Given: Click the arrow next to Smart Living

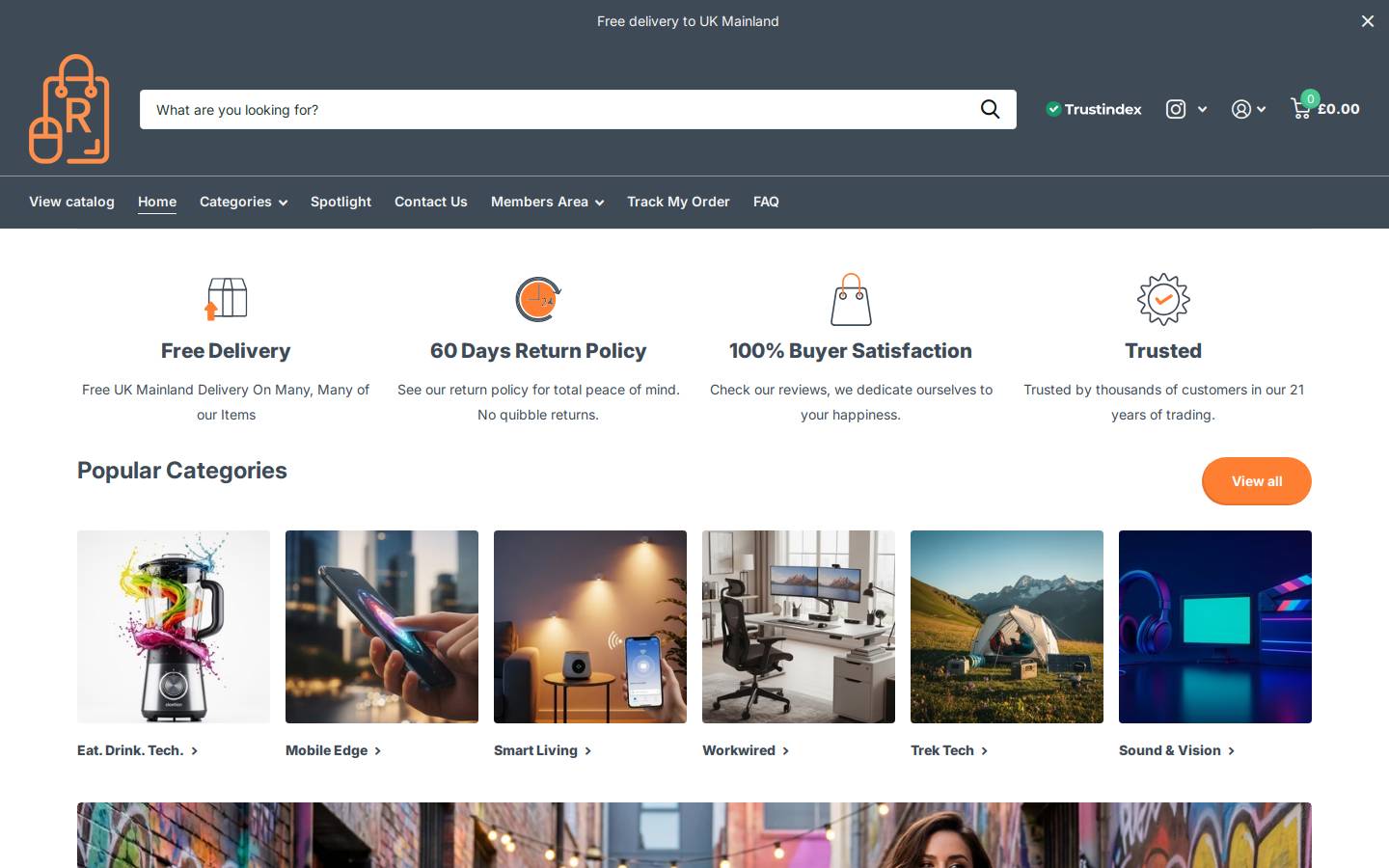Looking at the screenshot, I should [587, 750].
